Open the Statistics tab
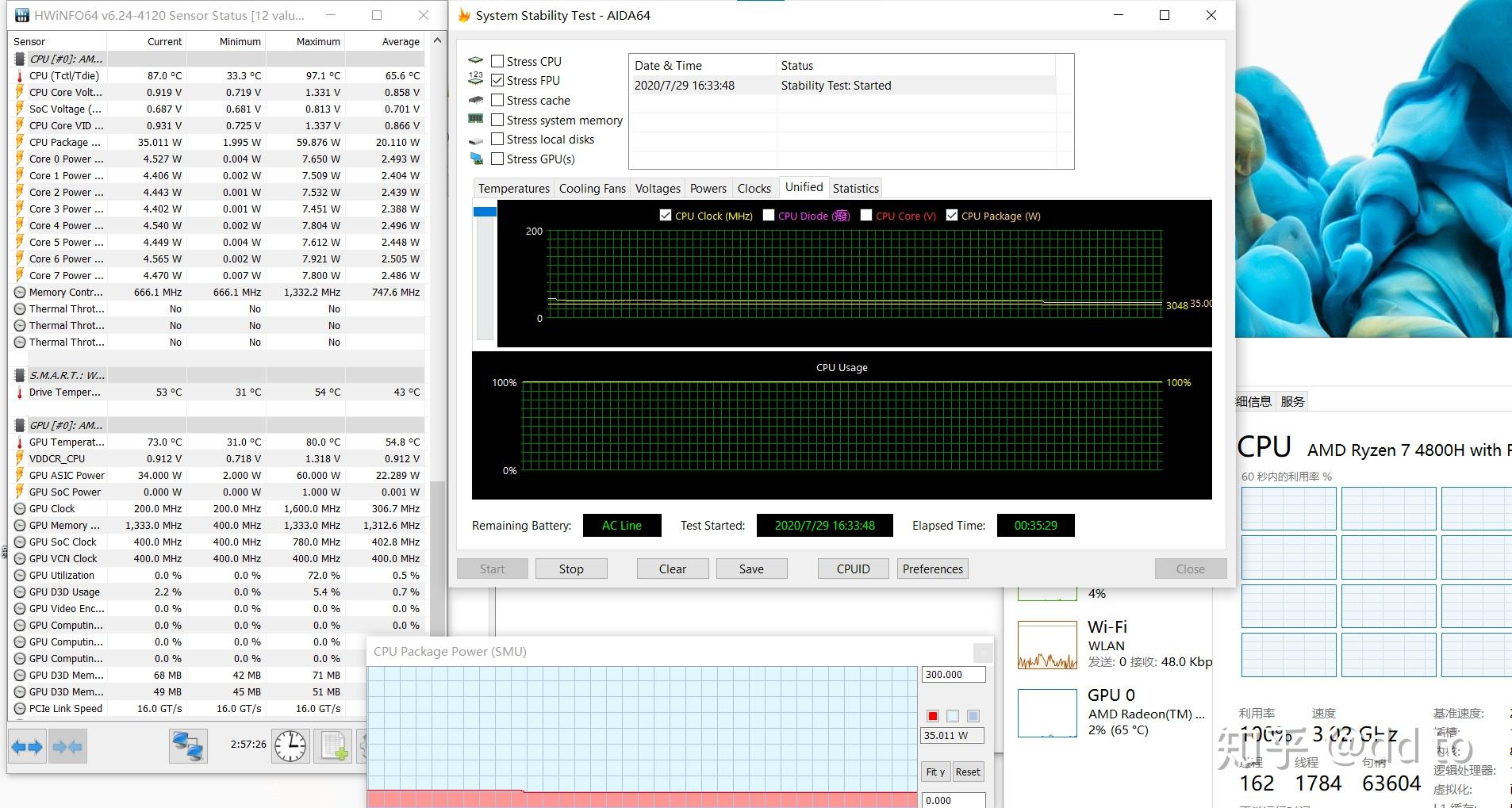The width and height of the screenshot is (1512, 808). pyautogui.click(x=855, y=188)
